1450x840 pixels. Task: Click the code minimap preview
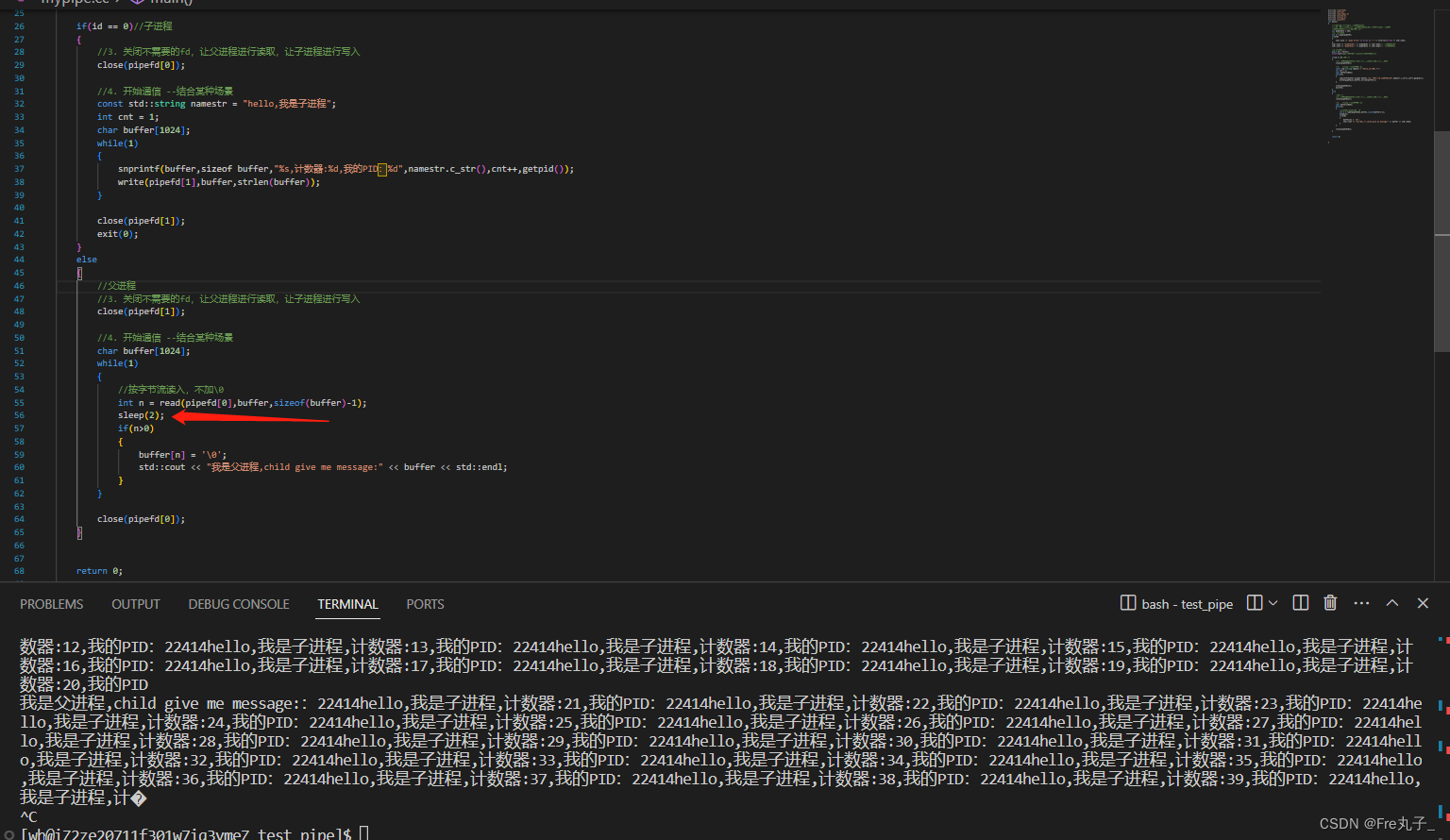[x=1378, y=76]
